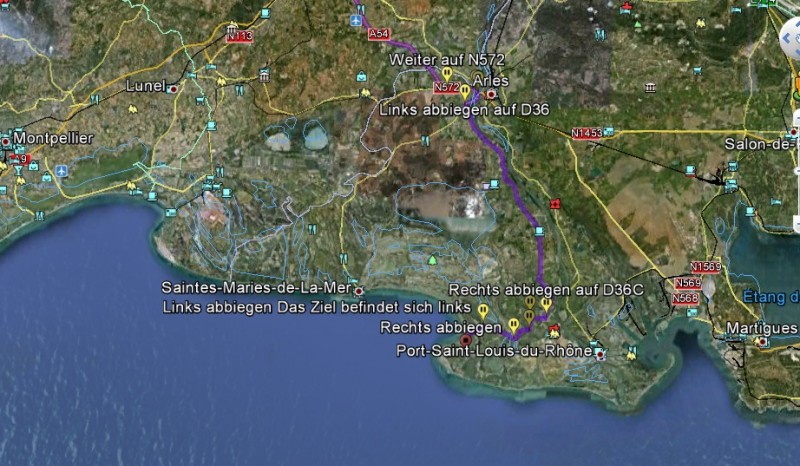Select the Links abbiegen auf D36 waypoint pin
The height and width of the screenshot is (466, 800).
point(465,91)
